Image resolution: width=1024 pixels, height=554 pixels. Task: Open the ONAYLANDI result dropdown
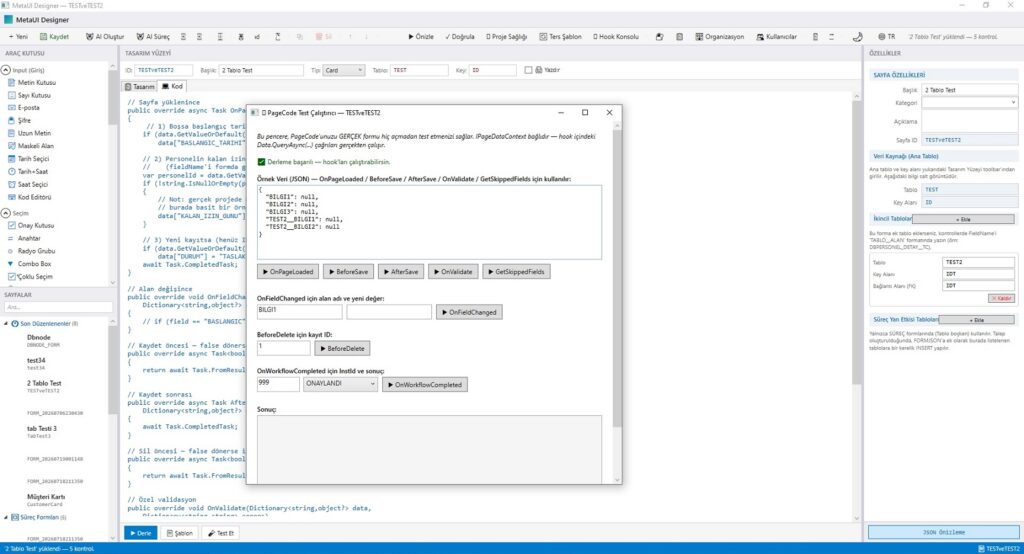(340, 384)
